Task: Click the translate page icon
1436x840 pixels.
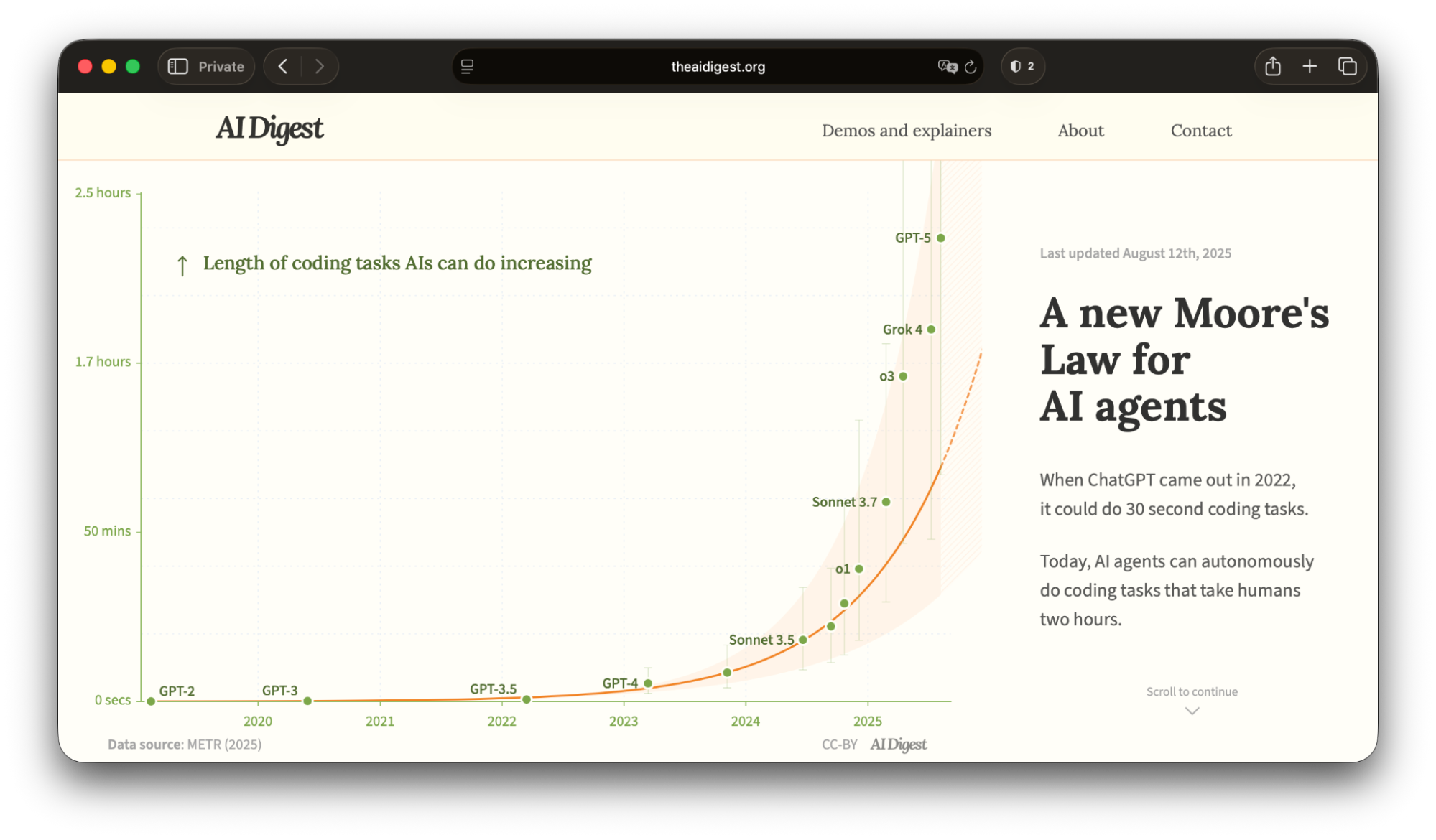Action: [947, 67]
